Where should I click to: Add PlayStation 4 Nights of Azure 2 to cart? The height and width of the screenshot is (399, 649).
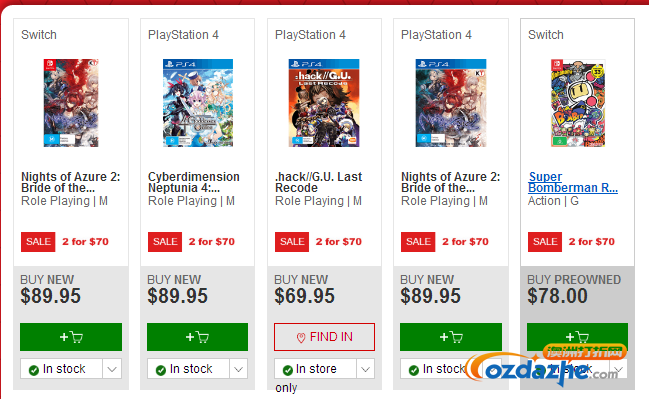(451, 337)
